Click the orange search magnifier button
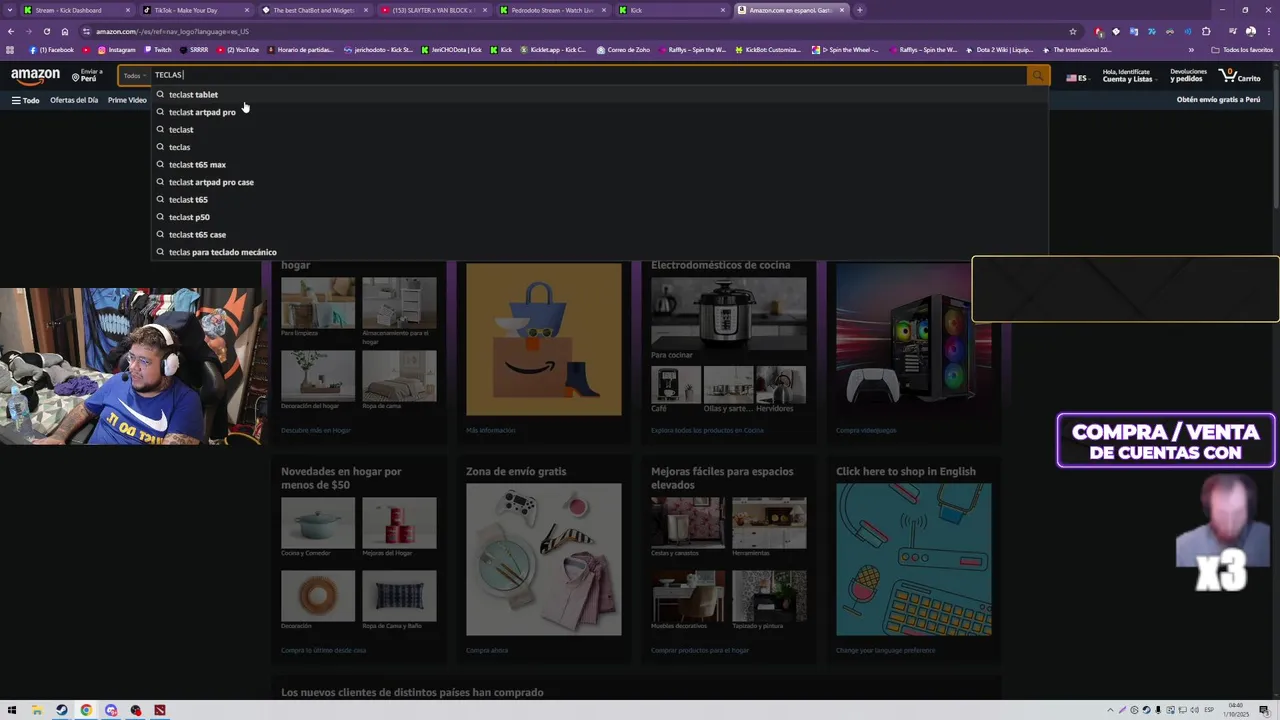 coord(1038,75)
